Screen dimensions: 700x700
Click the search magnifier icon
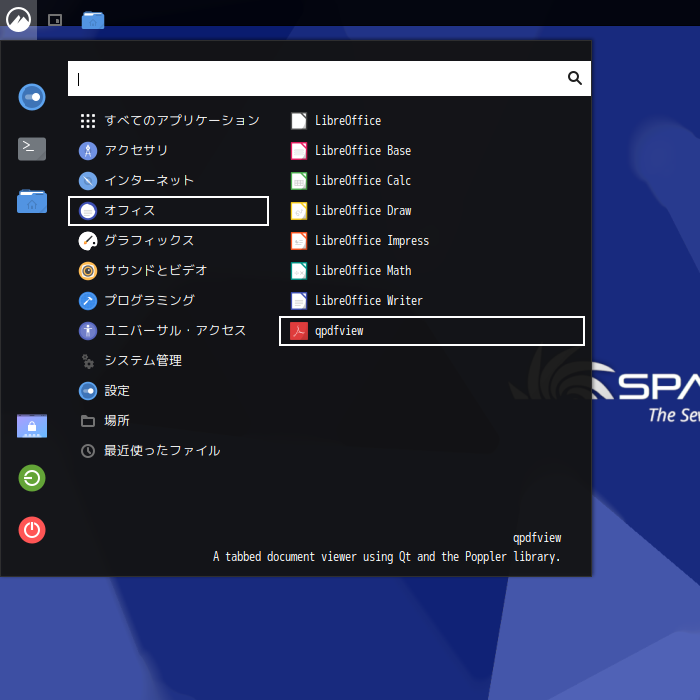point(575,78)
